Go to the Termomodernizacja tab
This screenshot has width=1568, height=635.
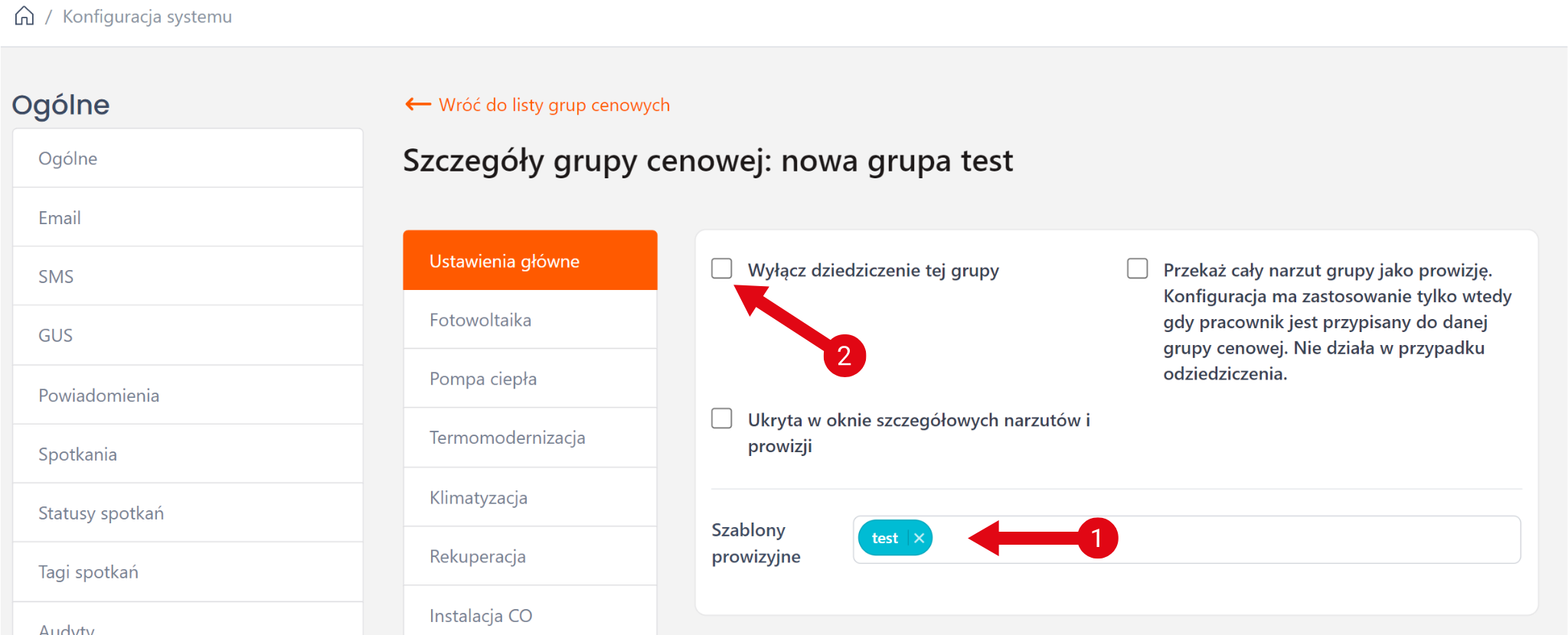pyautogui.click(x=530, y=438)
